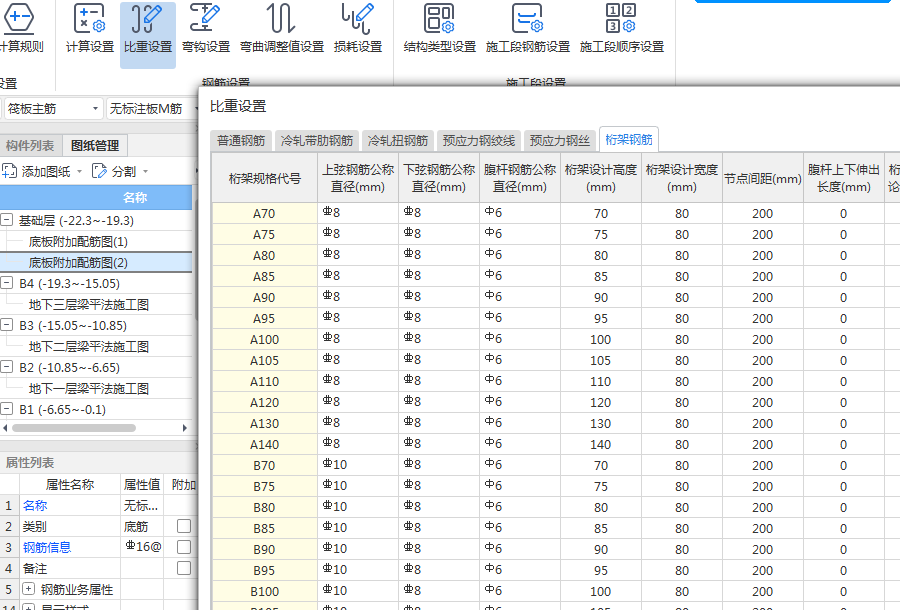900x610 pixels.
Task: Click the design height cell 130 for A130
Action: pos(600,423)
